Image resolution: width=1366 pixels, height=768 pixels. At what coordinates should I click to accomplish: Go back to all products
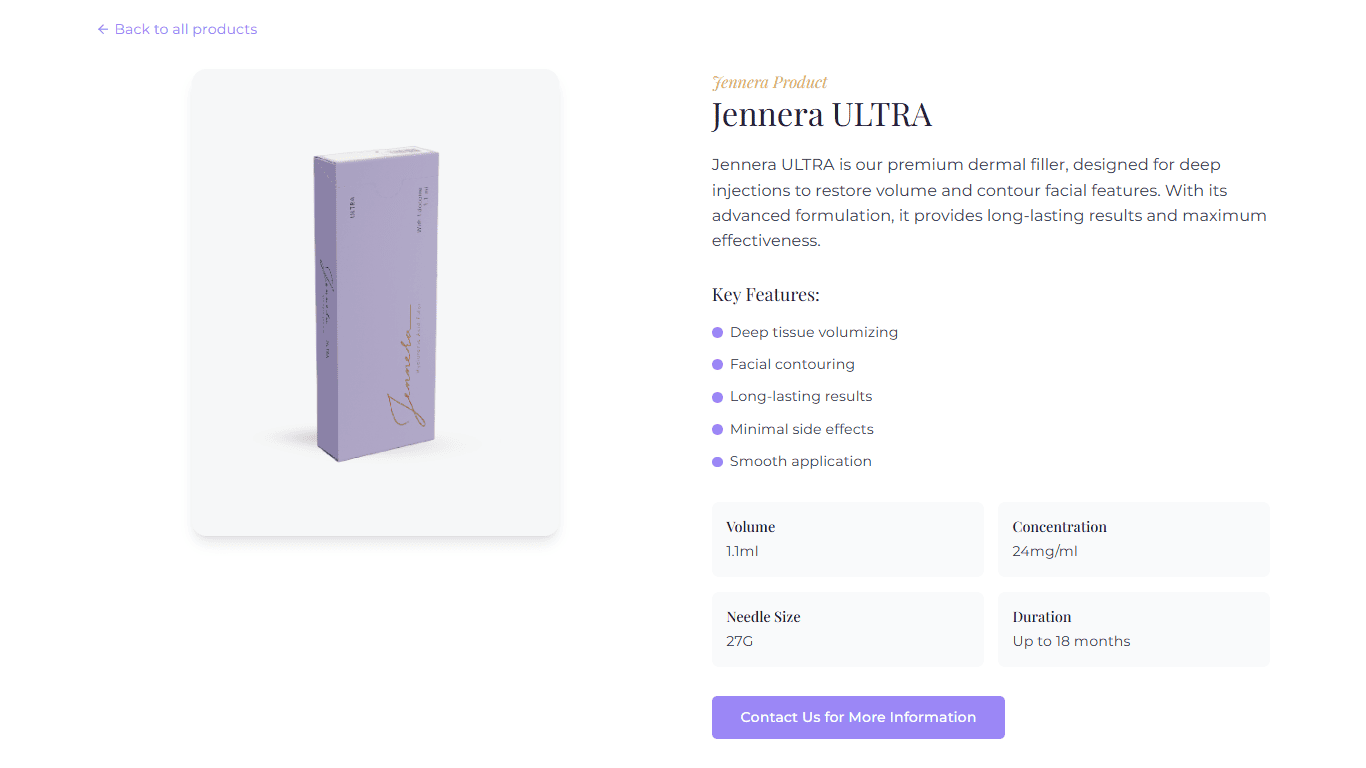click(177, 29)
